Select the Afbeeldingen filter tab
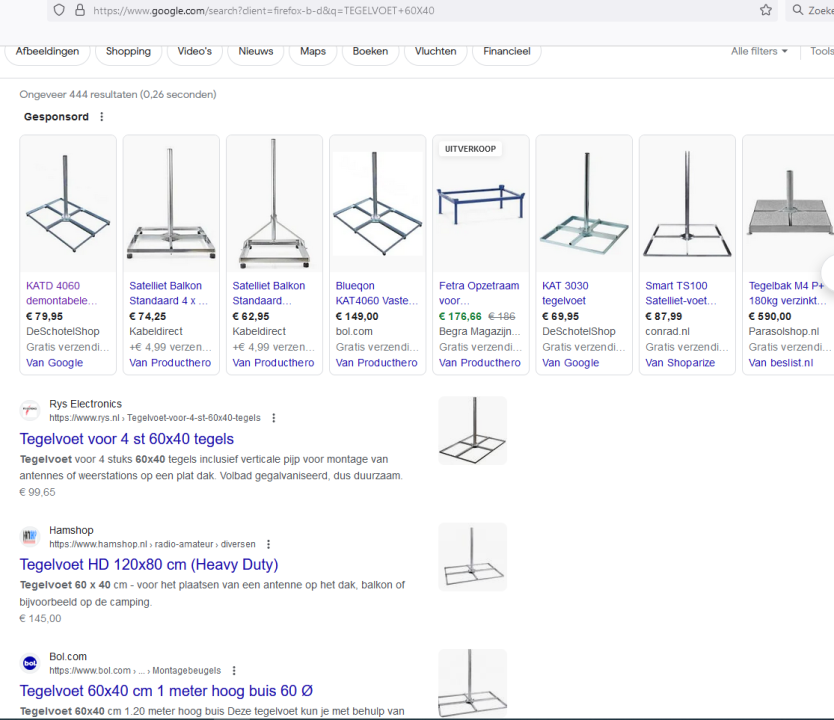The width and height of the screenshot is (834, 720). point(47,51)
